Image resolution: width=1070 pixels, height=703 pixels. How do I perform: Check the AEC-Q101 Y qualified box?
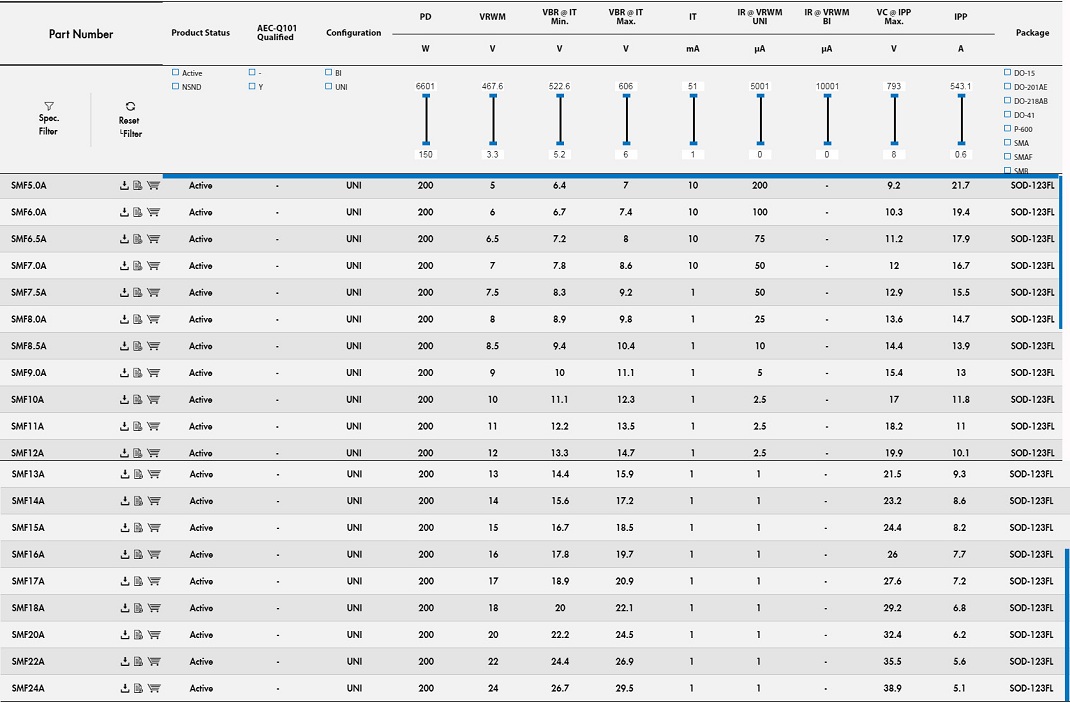[x=252, y=87]
